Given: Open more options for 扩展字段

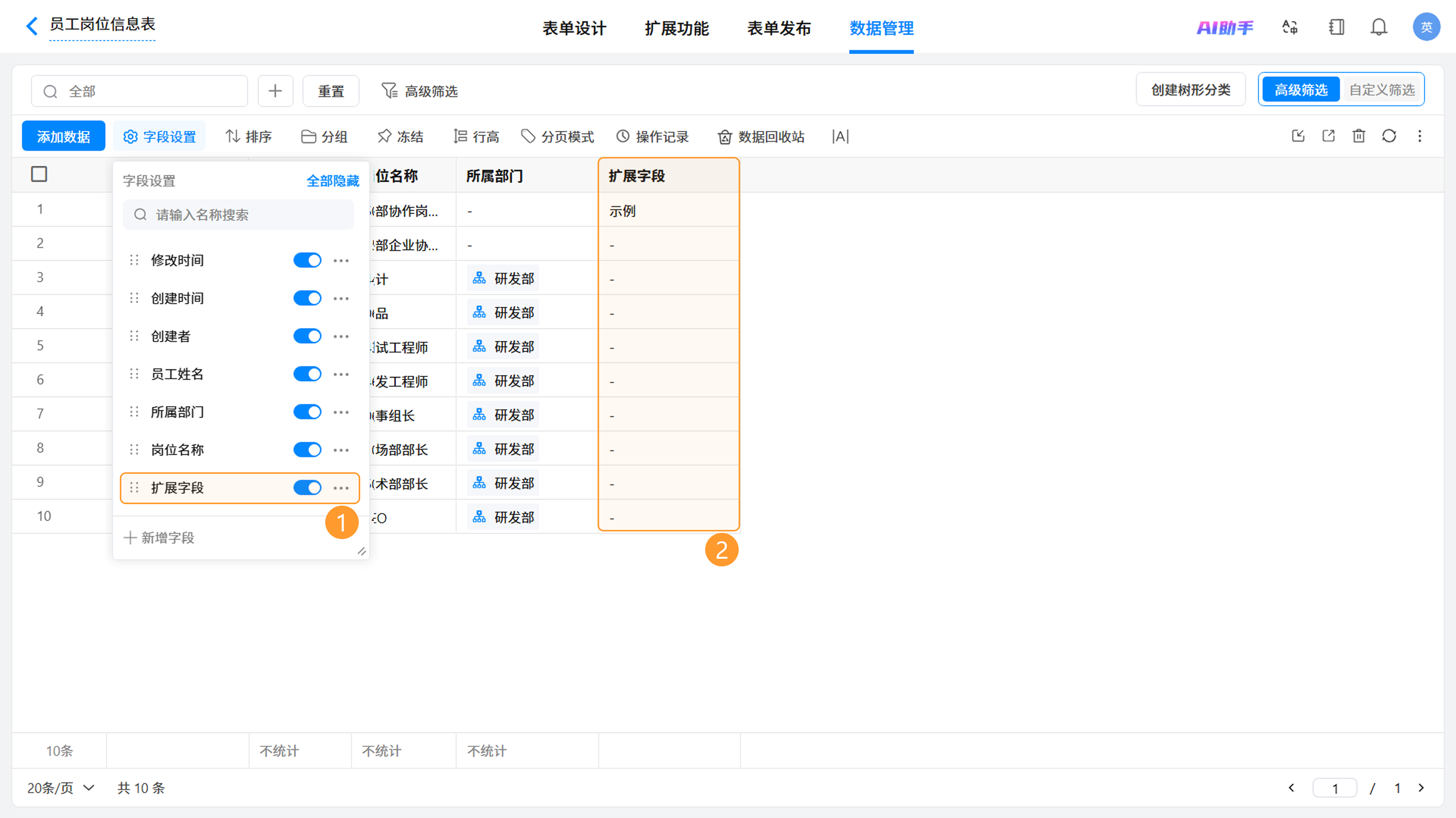Looking at the screenshot, I should [x=341, y=488].
